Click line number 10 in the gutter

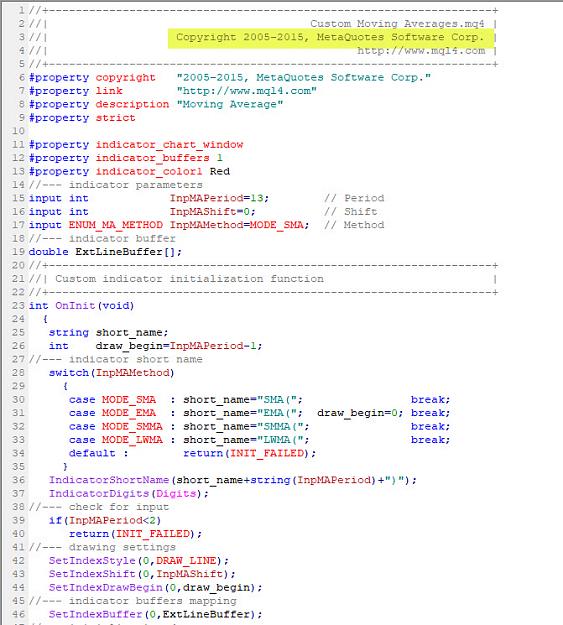(x=18, y=131)
